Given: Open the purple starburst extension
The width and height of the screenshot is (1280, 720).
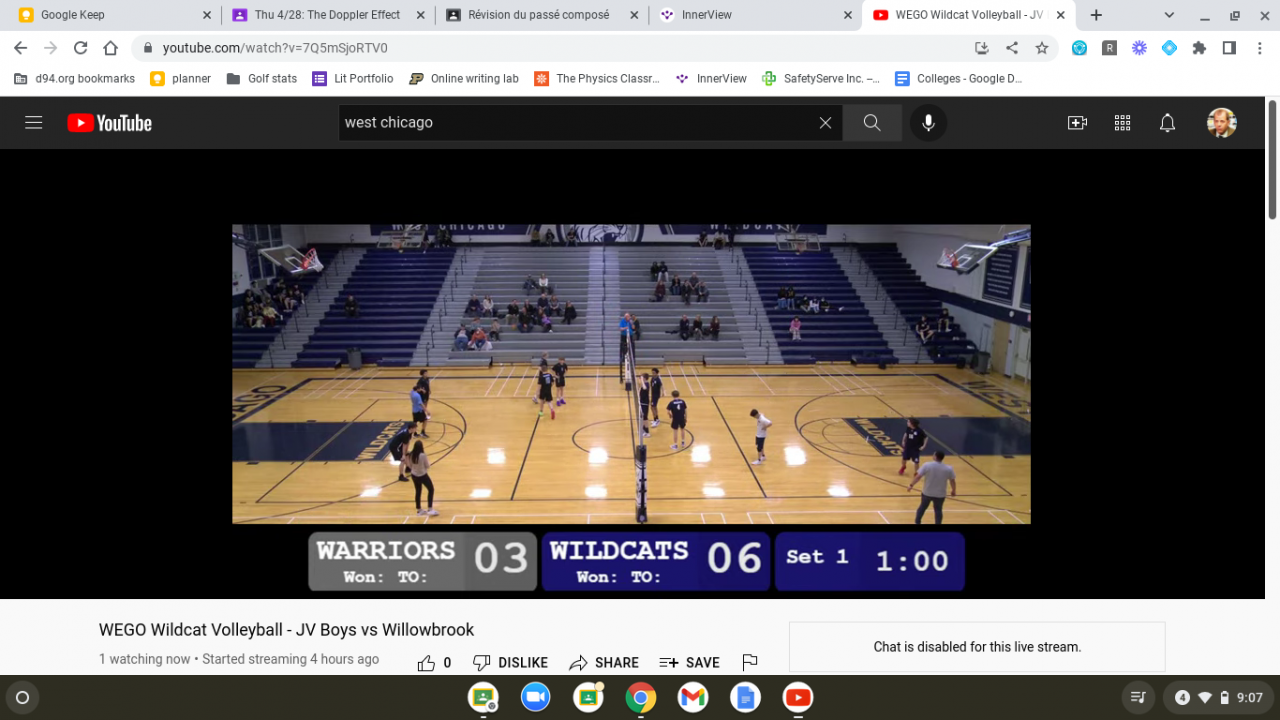Looking at the screenshot, I should coord(1139,48).
